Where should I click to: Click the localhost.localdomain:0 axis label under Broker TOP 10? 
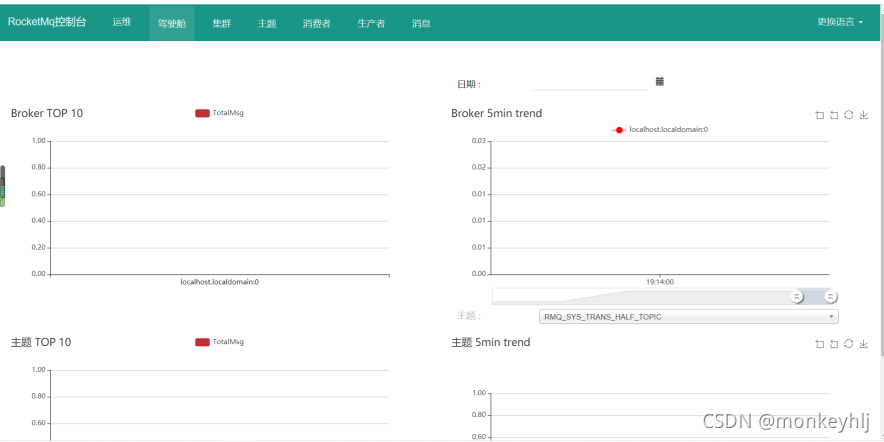219,282
